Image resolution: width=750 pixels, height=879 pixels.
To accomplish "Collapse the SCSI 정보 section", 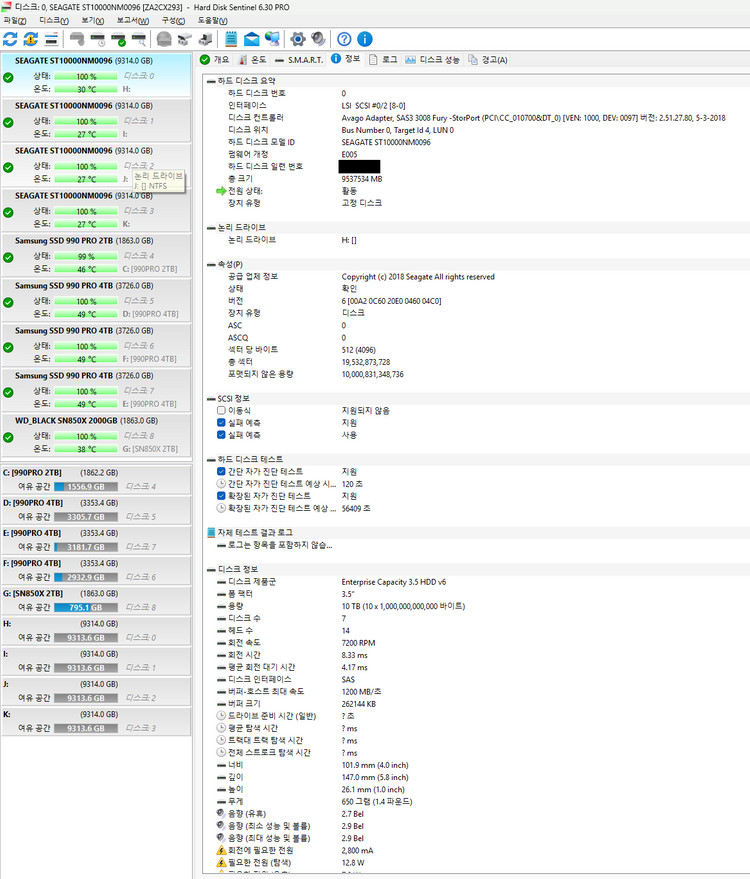I will (x=211, y=399).
